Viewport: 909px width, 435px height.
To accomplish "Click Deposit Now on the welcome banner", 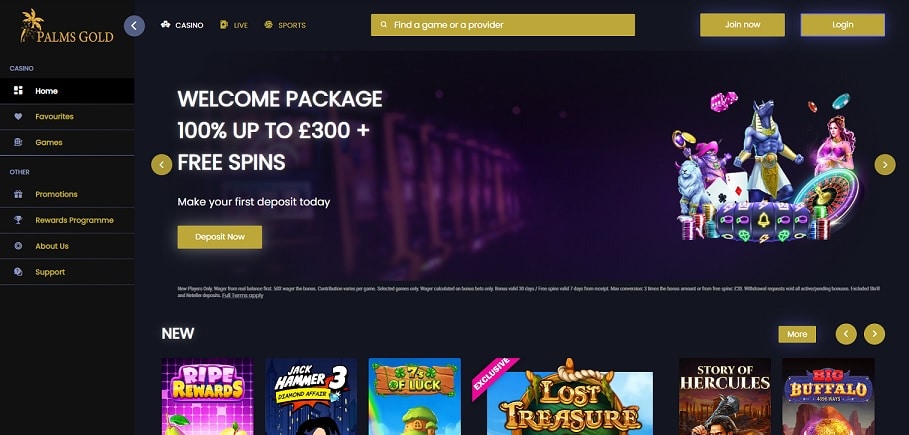I will (x=220, y=237).
